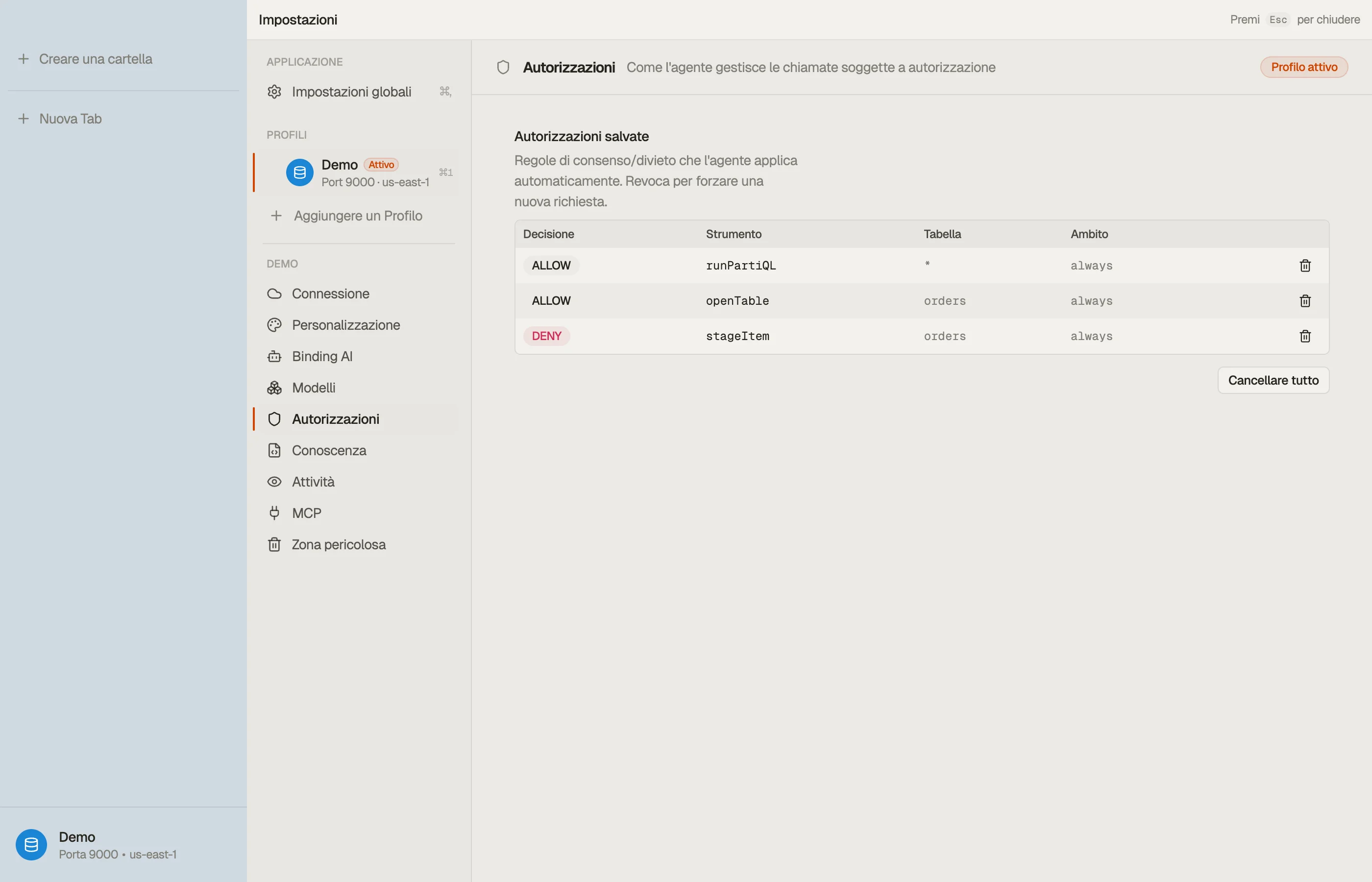
Task: Click the plus icon next to Nuova Tab
Action: coord(24,119)
